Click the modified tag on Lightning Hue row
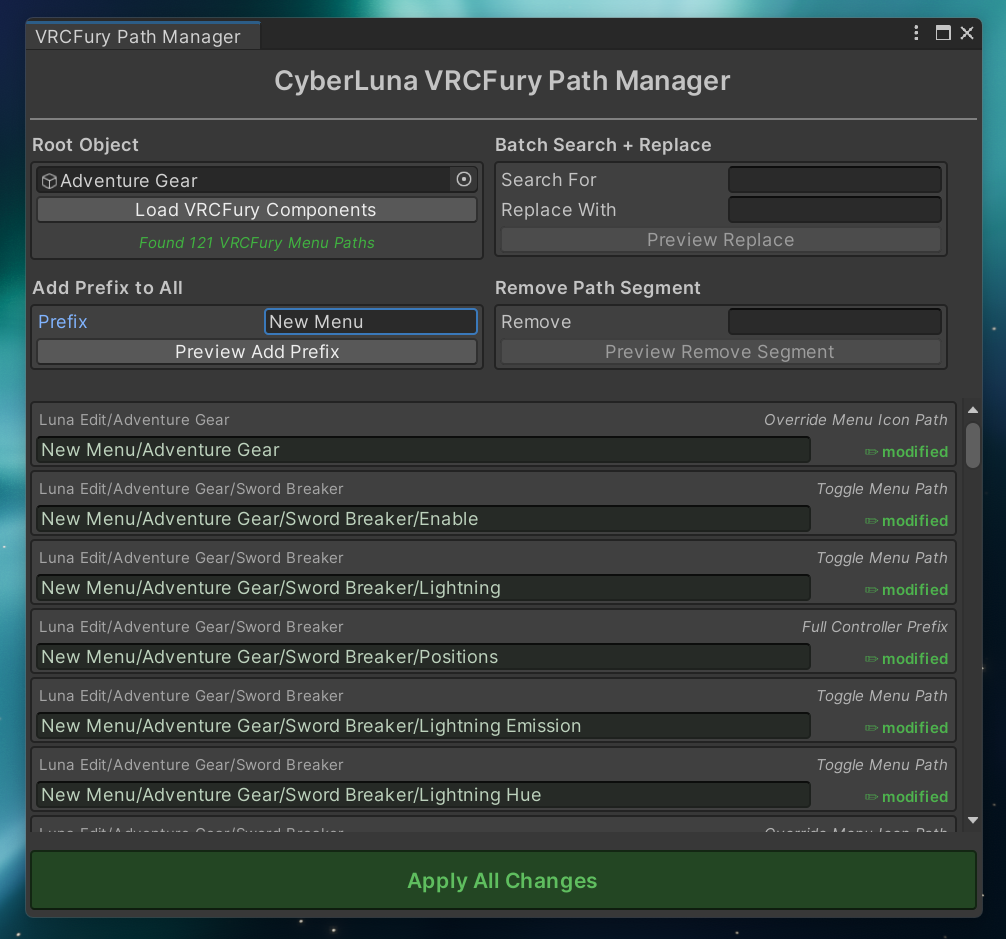The height and width of the screenshot is (939, 1006). point(906,797)
